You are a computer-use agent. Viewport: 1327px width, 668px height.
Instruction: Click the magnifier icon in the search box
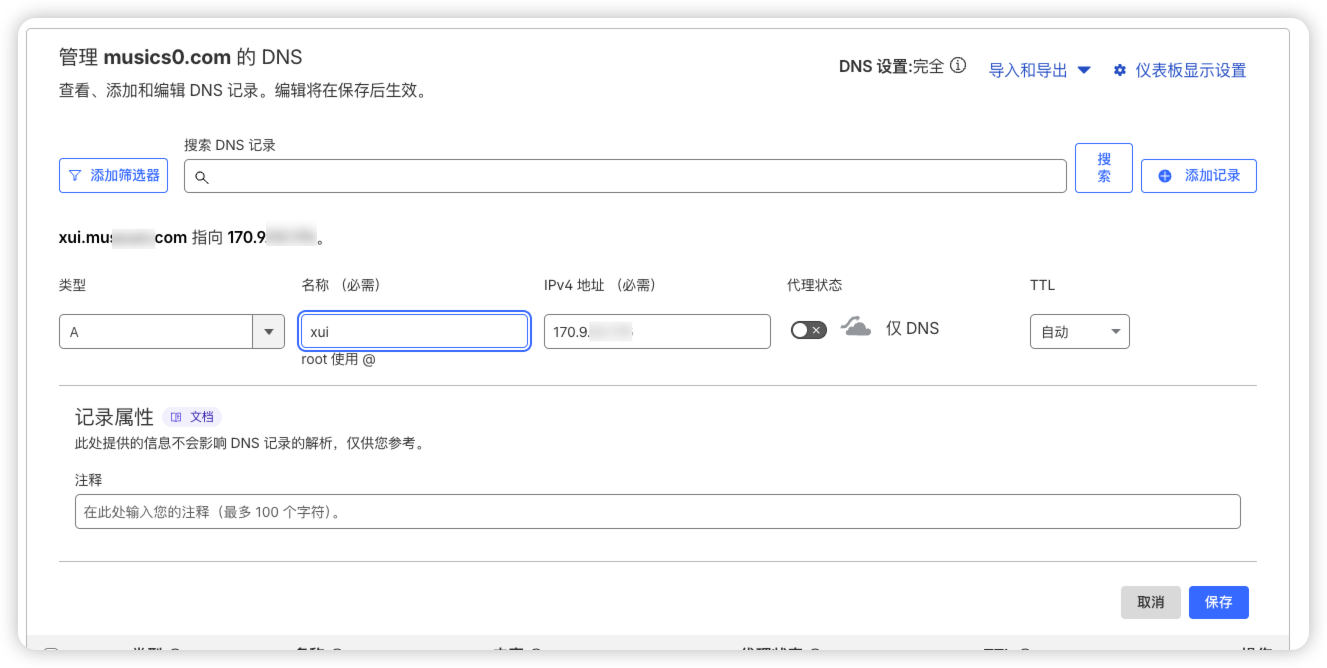tap(201, 177)
